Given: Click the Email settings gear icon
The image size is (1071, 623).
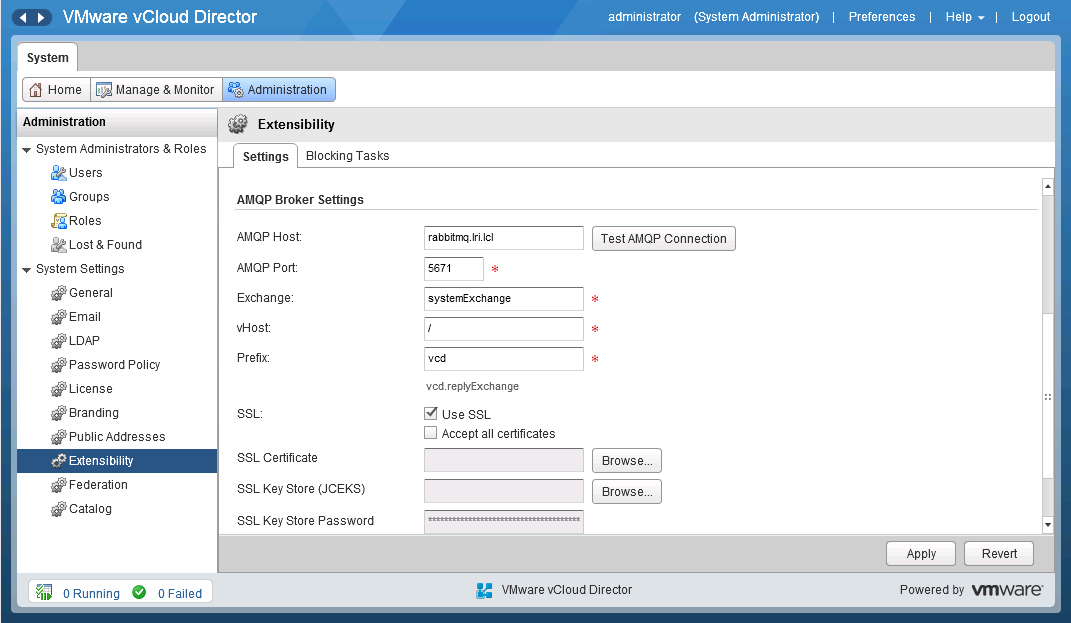Looking at the screenshot, I should [x=59, y=317].
